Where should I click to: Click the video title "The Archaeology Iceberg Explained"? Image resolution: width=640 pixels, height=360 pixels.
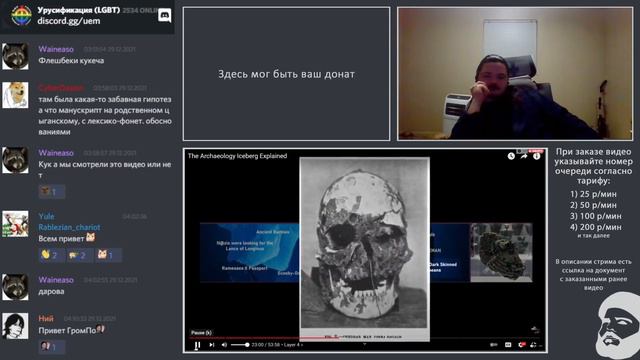pos(237,156)
